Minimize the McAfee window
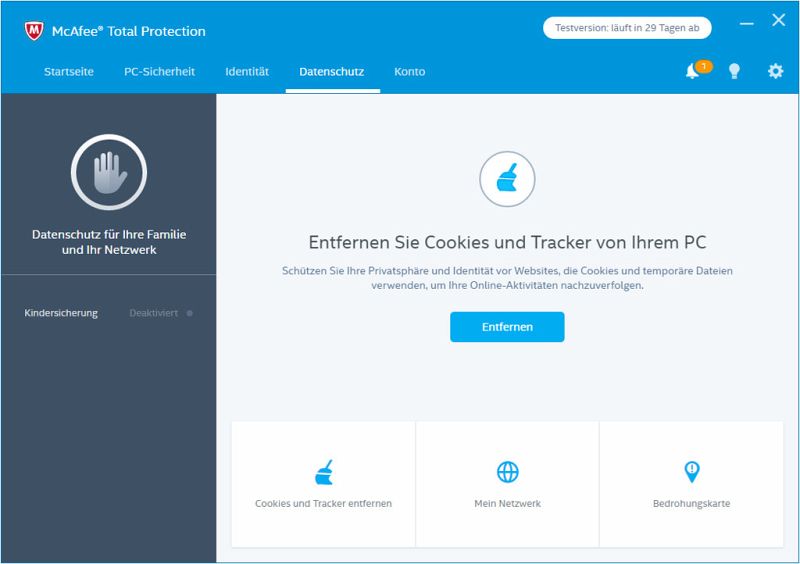 746,23
